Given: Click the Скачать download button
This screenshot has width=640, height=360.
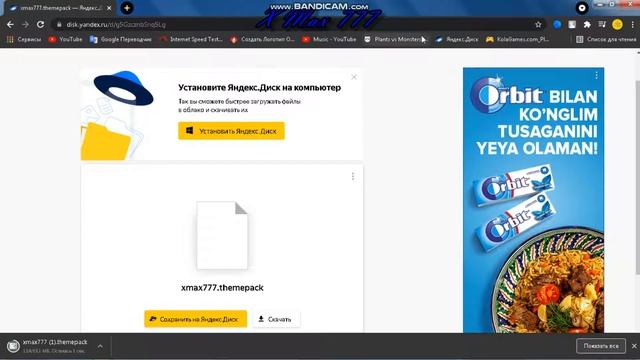Looking at the screenshot, I should (276, 319).
